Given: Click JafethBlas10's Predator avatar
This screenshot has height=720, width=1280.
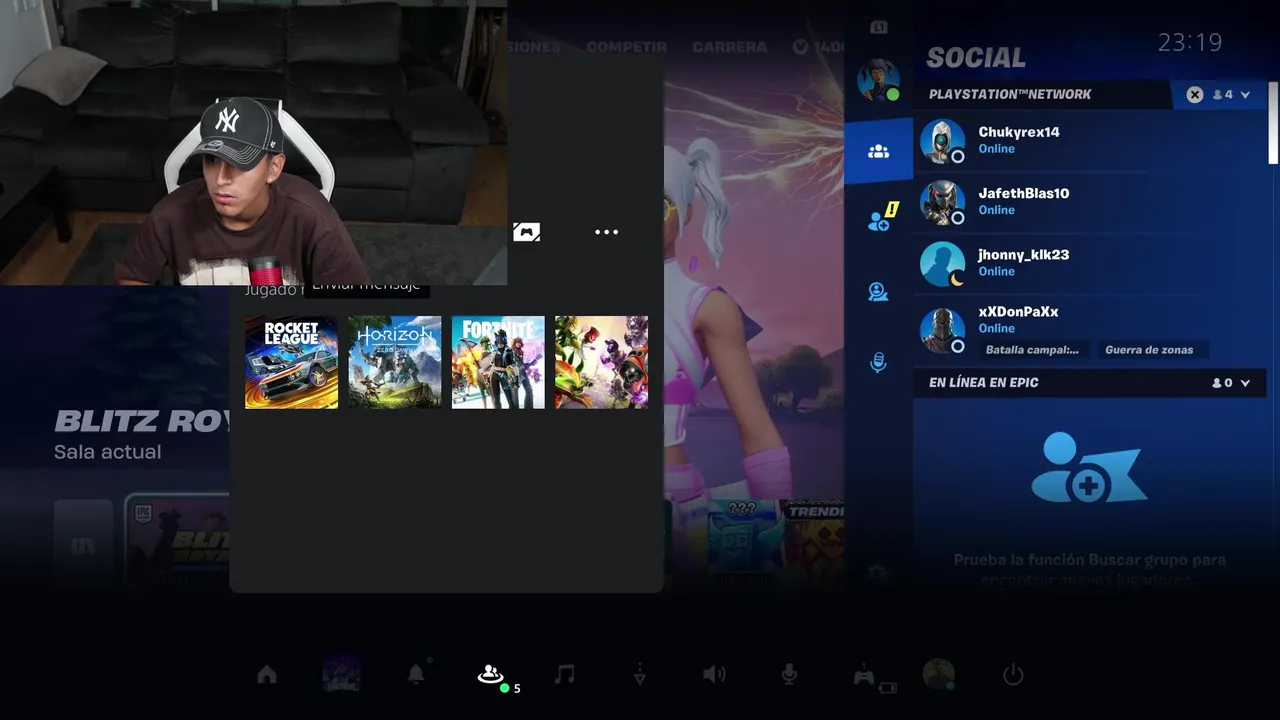Looking at the screenshot, I should click(942, 202).
